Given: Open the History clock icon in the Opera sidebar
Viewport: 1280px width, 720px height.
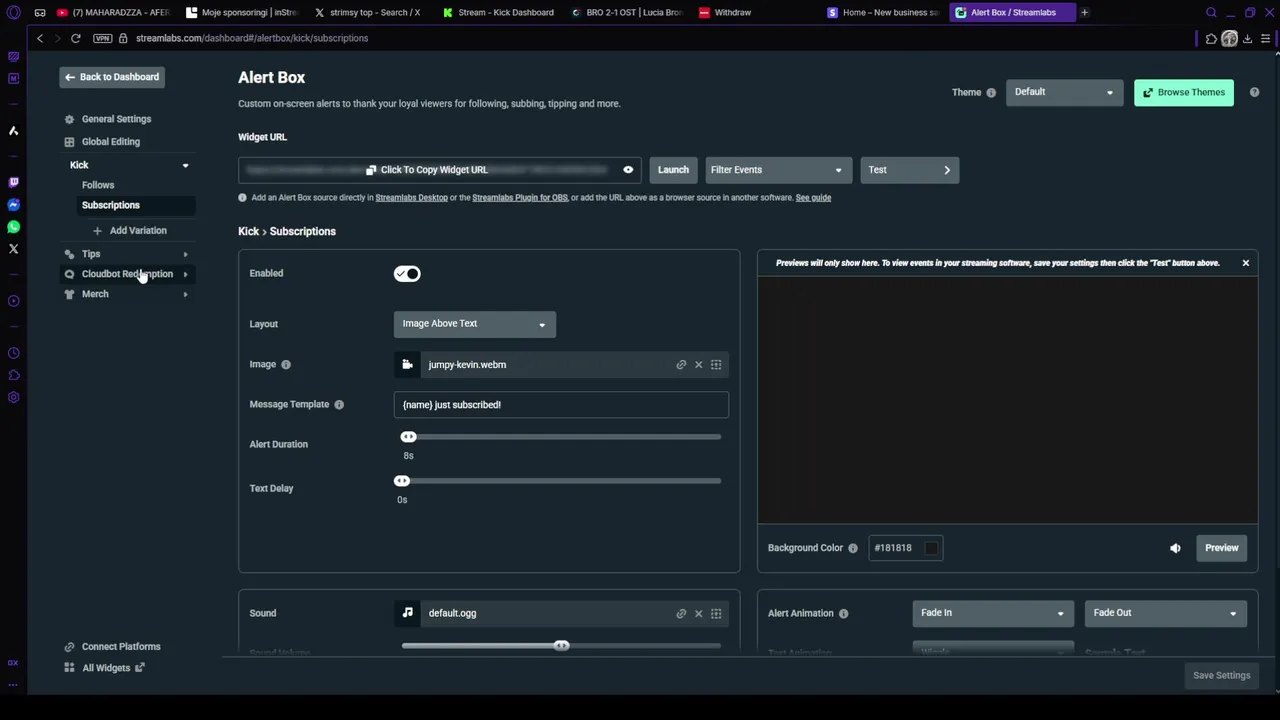Looking at the screenshot, I should pyautogui.click(x=13, y=352).
